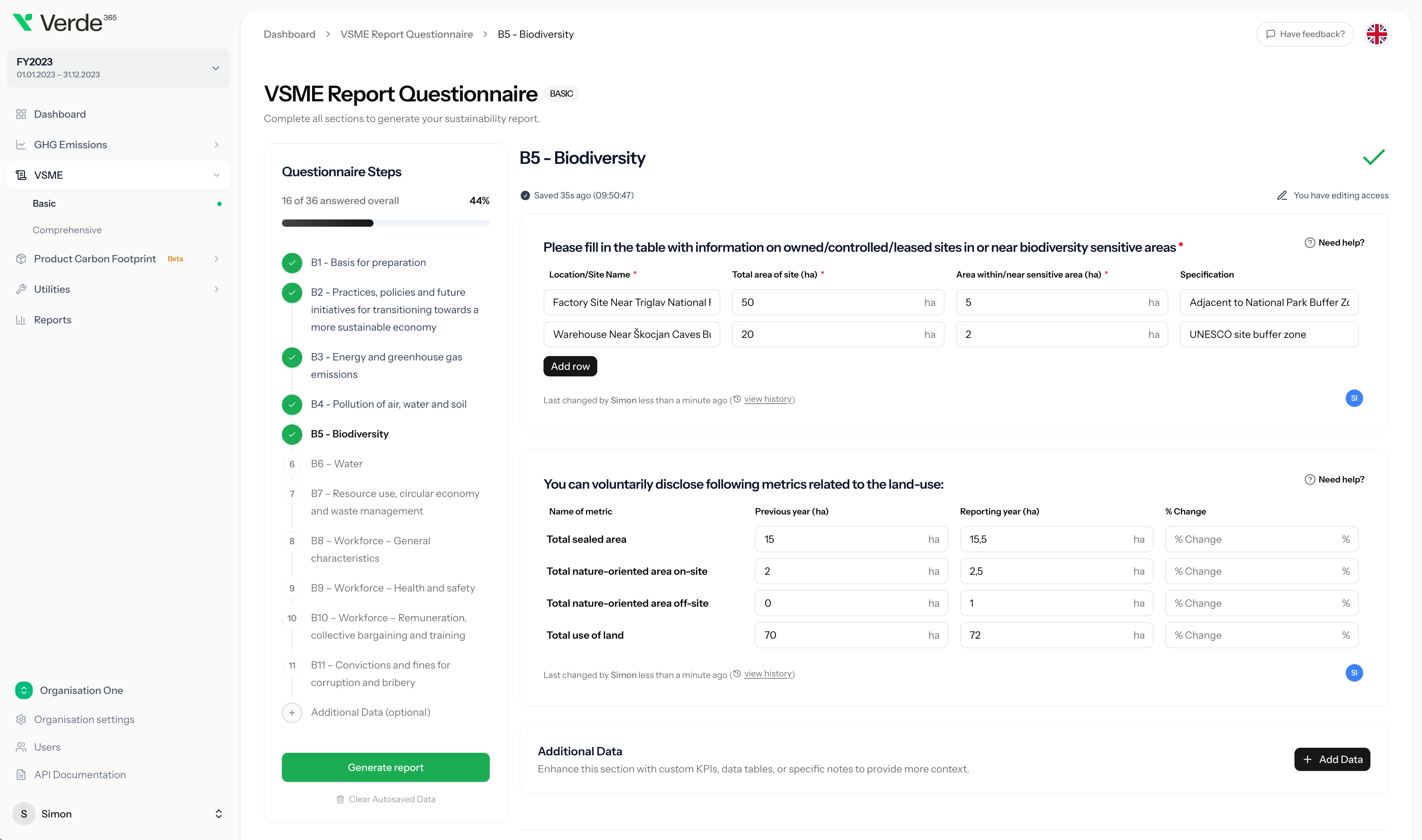Click B5 section completed checkmark
This screenshot has height=840, width=1422.
[1373, 157]
